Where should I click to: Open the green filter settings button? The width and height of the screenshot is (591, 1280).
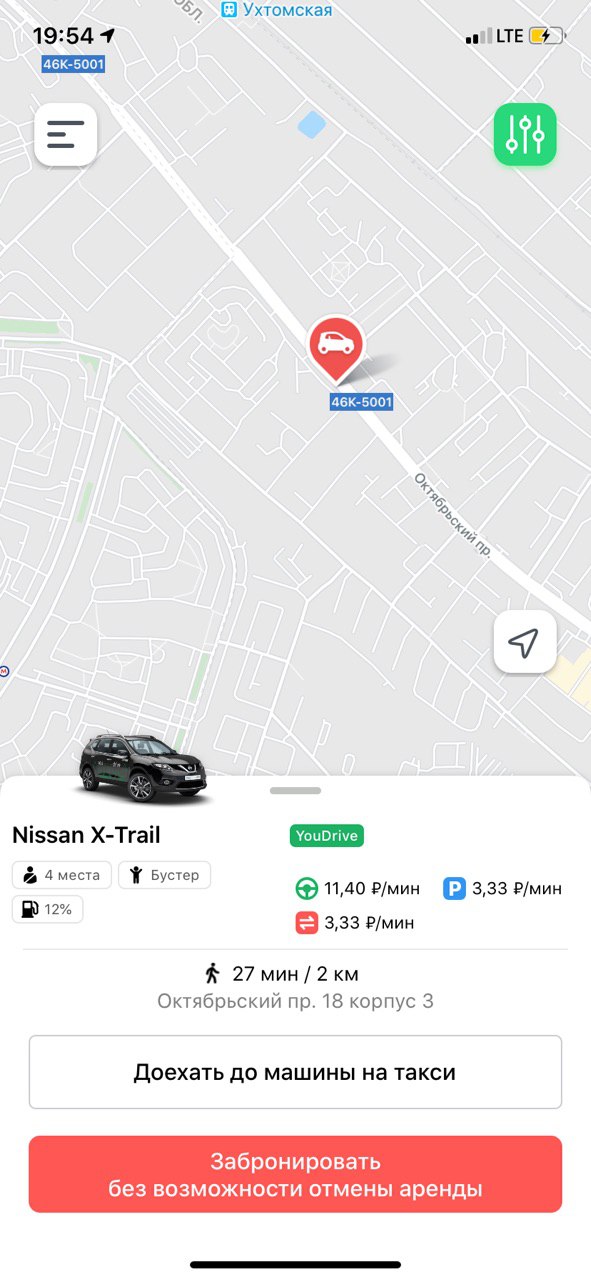[525, 134]
